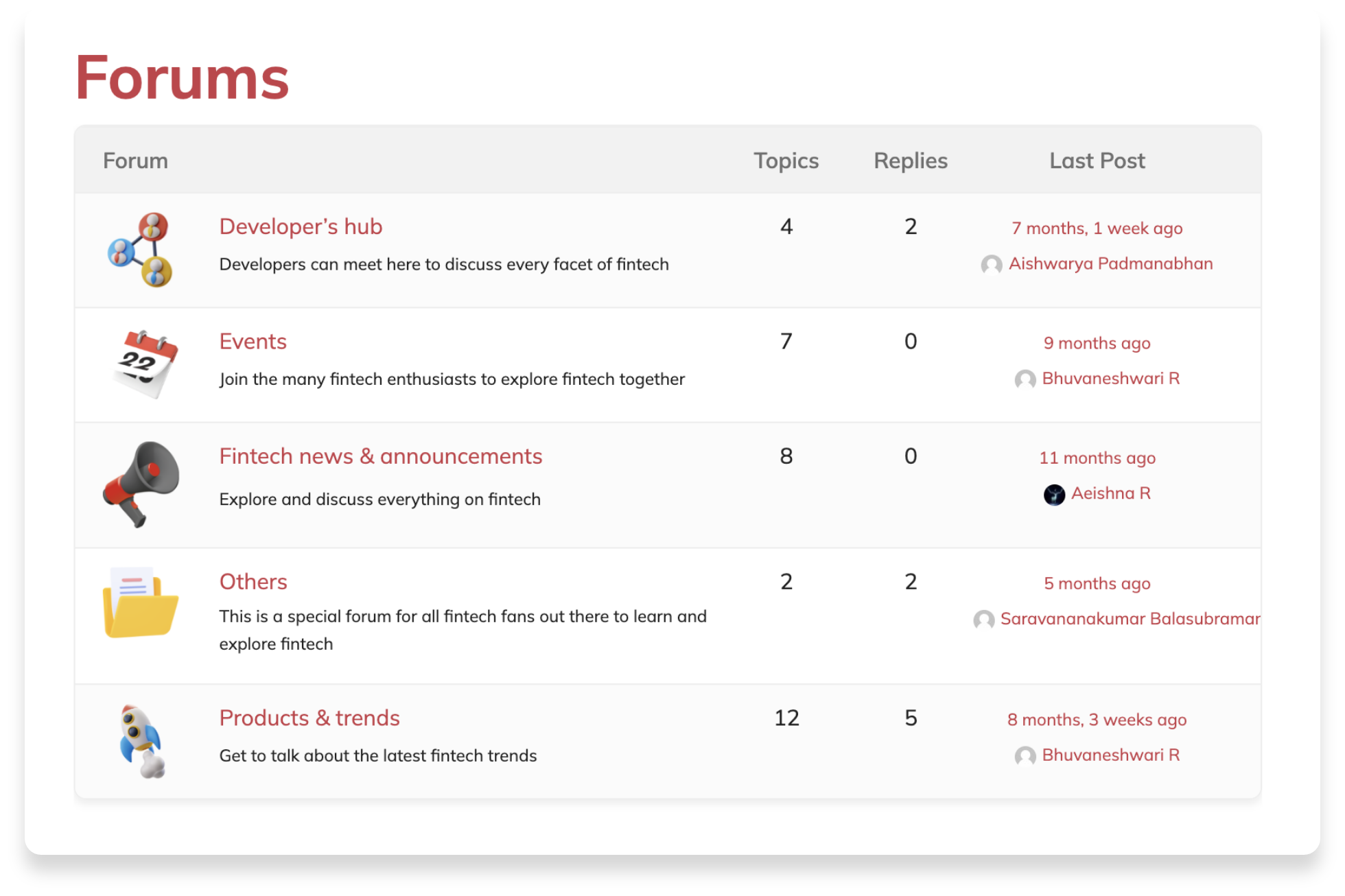Image resolution: width=1345 pixels, height=896 pixels.
Task: Open the "8 months, 3 weeks ago" post
Action: (1097, 720)
